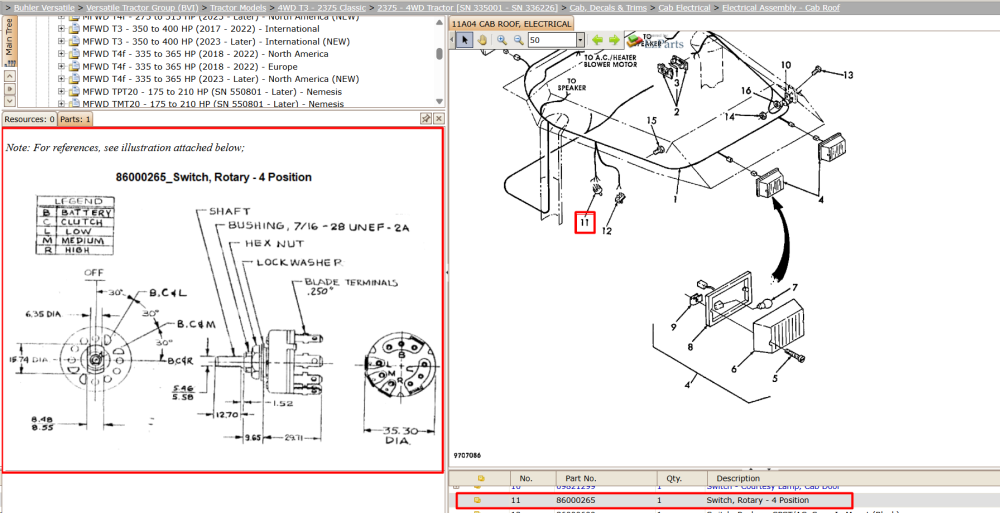Click the notes icon column header
Viewport: 1000px width, 513px height.
tap(481, 478)
